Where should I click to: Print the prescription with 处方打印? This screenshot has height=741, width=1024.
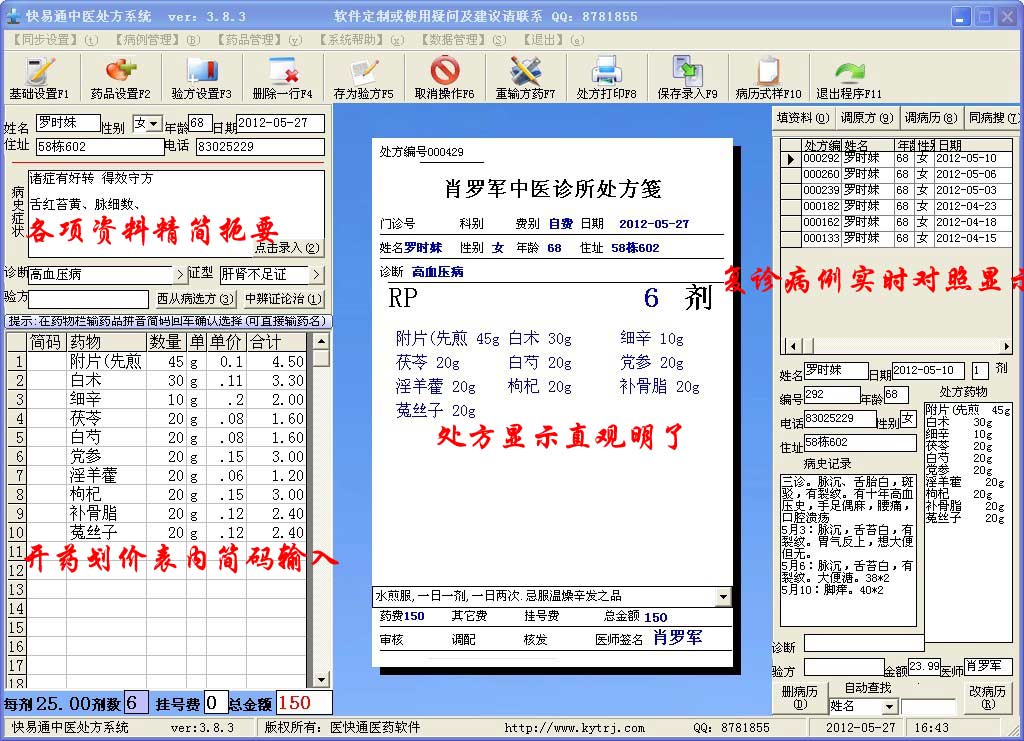[x=606, y=77]
